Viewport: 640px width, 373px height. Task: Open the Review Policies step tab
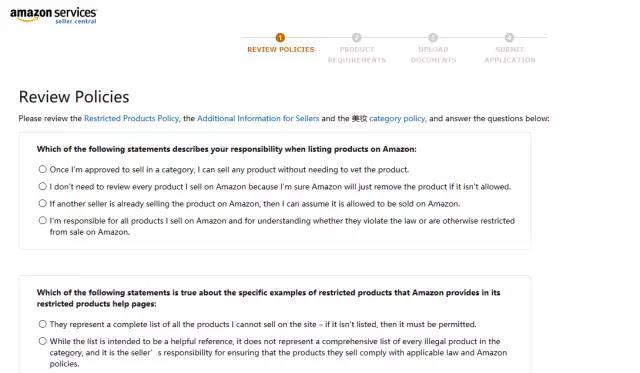(x=281, y=49)
